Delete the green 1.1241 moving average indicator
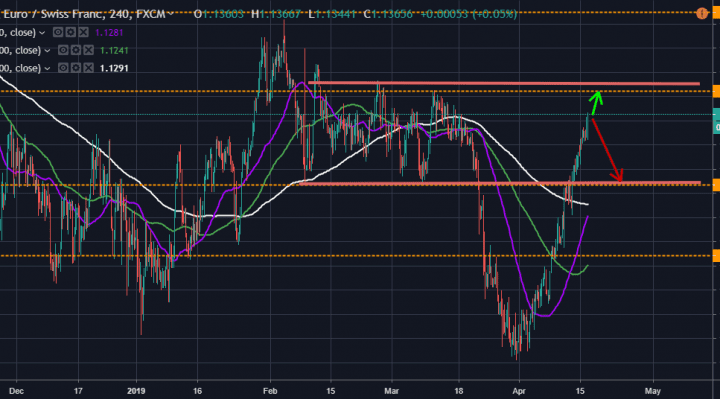 coord(89,50)
